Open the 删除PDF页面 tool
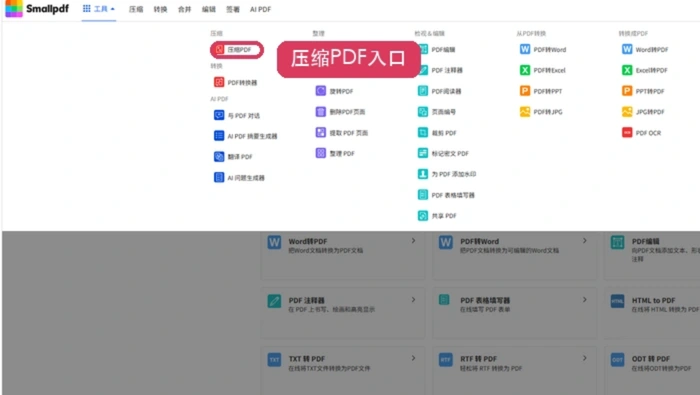The height and width of the screenshot is (395, 700). pos(340,112)
